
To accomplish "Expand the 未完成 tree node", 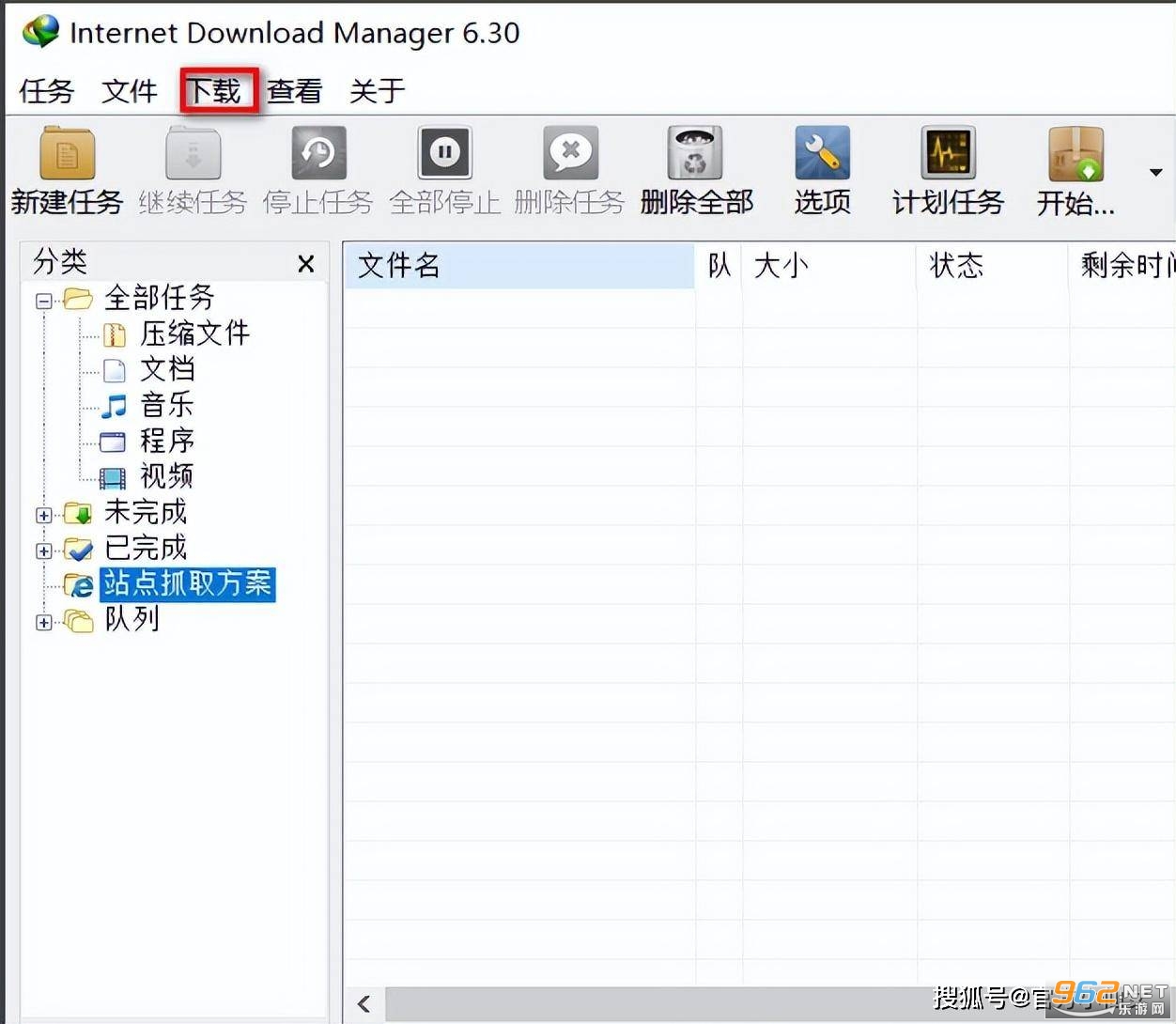I will pyautogui.click(x=43, y=515).
